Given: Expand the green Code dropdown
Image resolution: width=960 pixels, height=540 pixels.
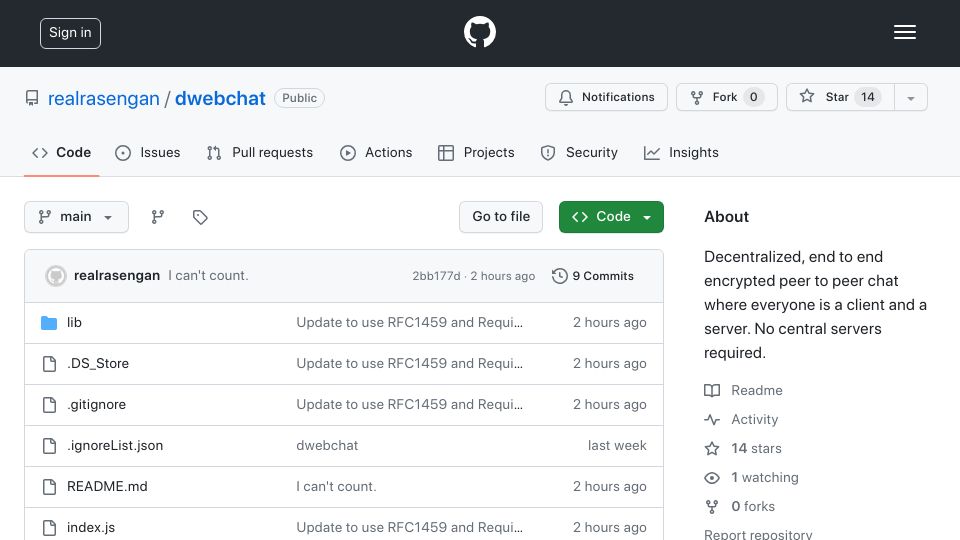Looking at the screenshot, I should tap(611, 217).
